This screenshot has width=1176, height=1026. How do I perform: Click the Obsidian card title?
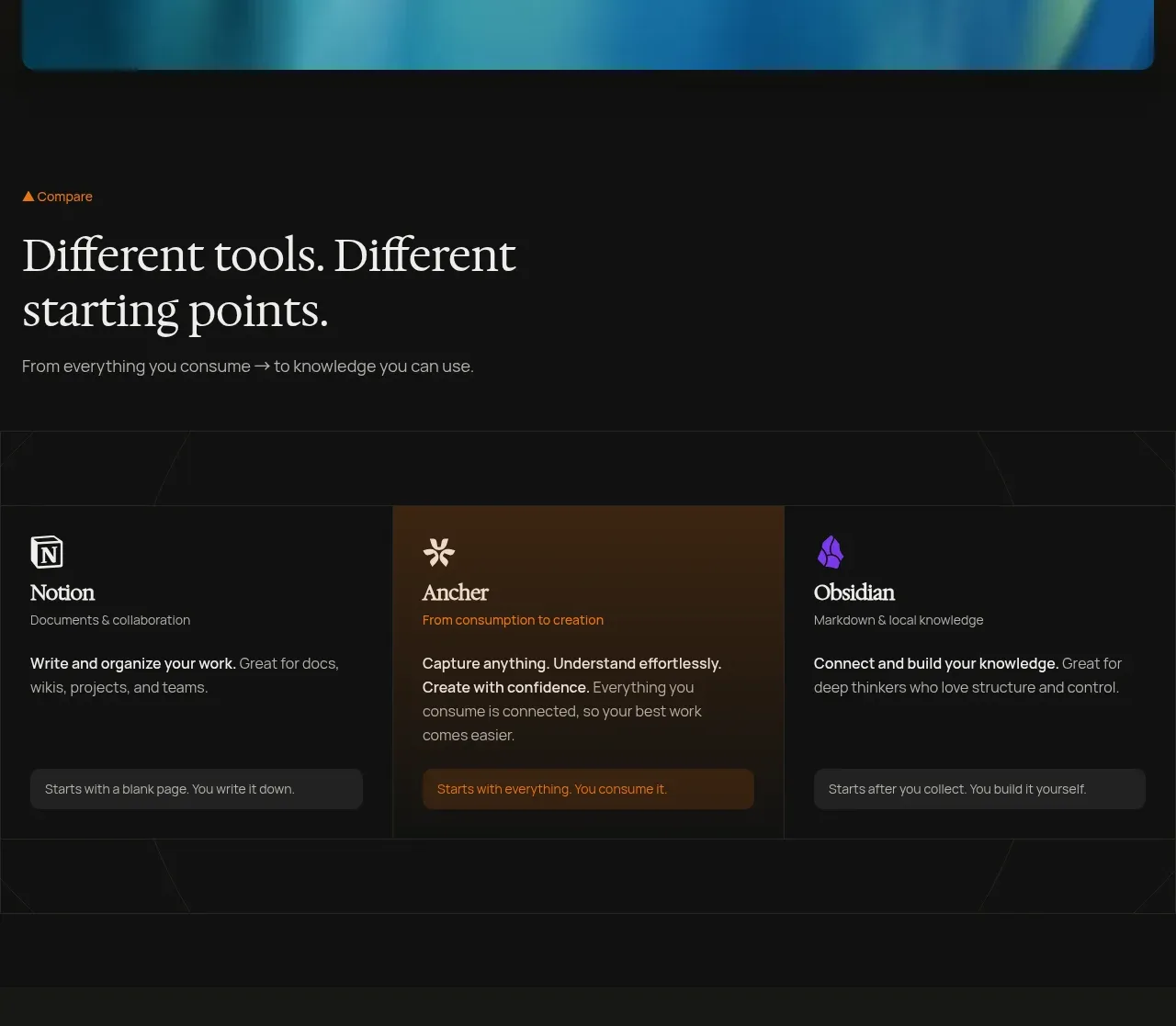pos(854,592)
